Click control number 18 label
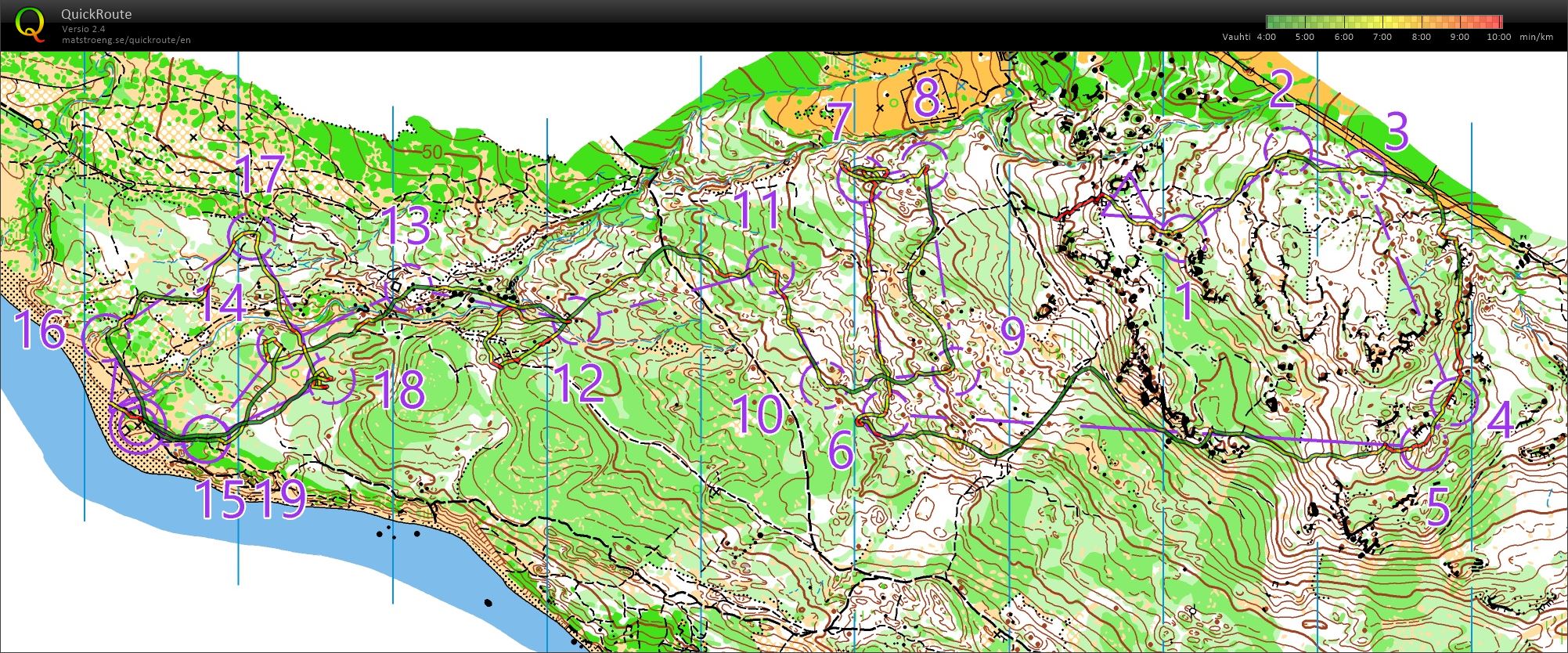 click(399, 389)
